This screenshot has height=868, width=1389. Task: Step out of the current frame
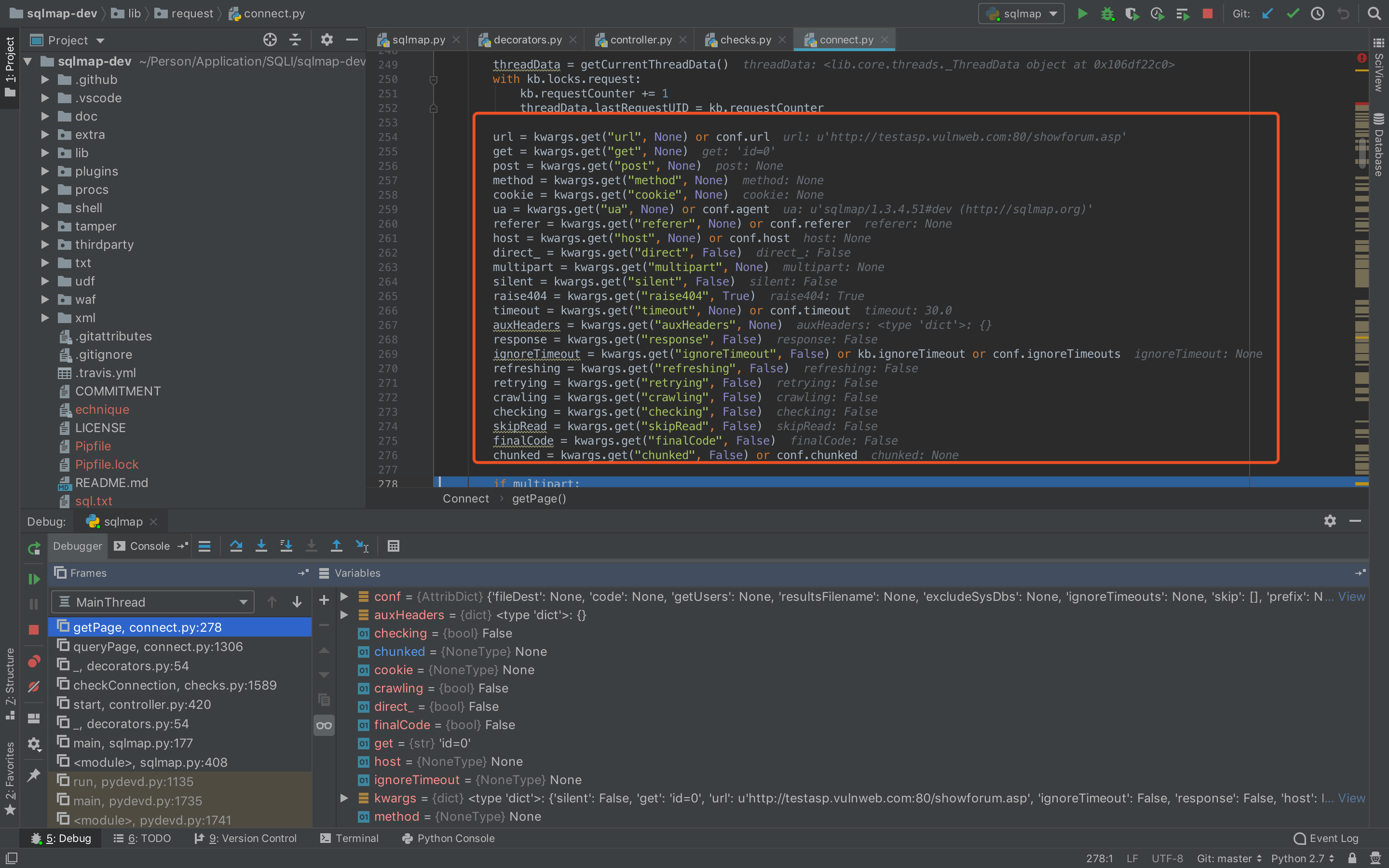[336, 546]
